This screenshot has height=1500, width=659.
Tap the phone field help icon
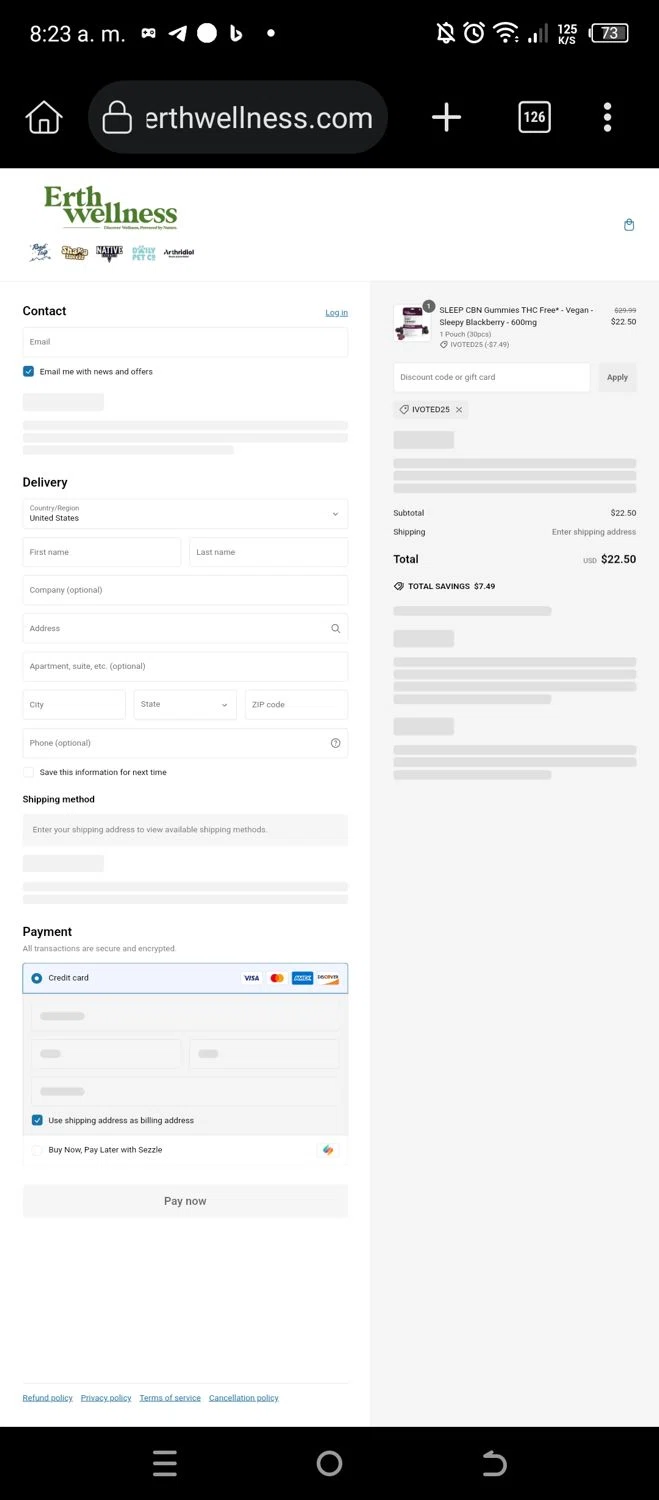coord(335,743)
